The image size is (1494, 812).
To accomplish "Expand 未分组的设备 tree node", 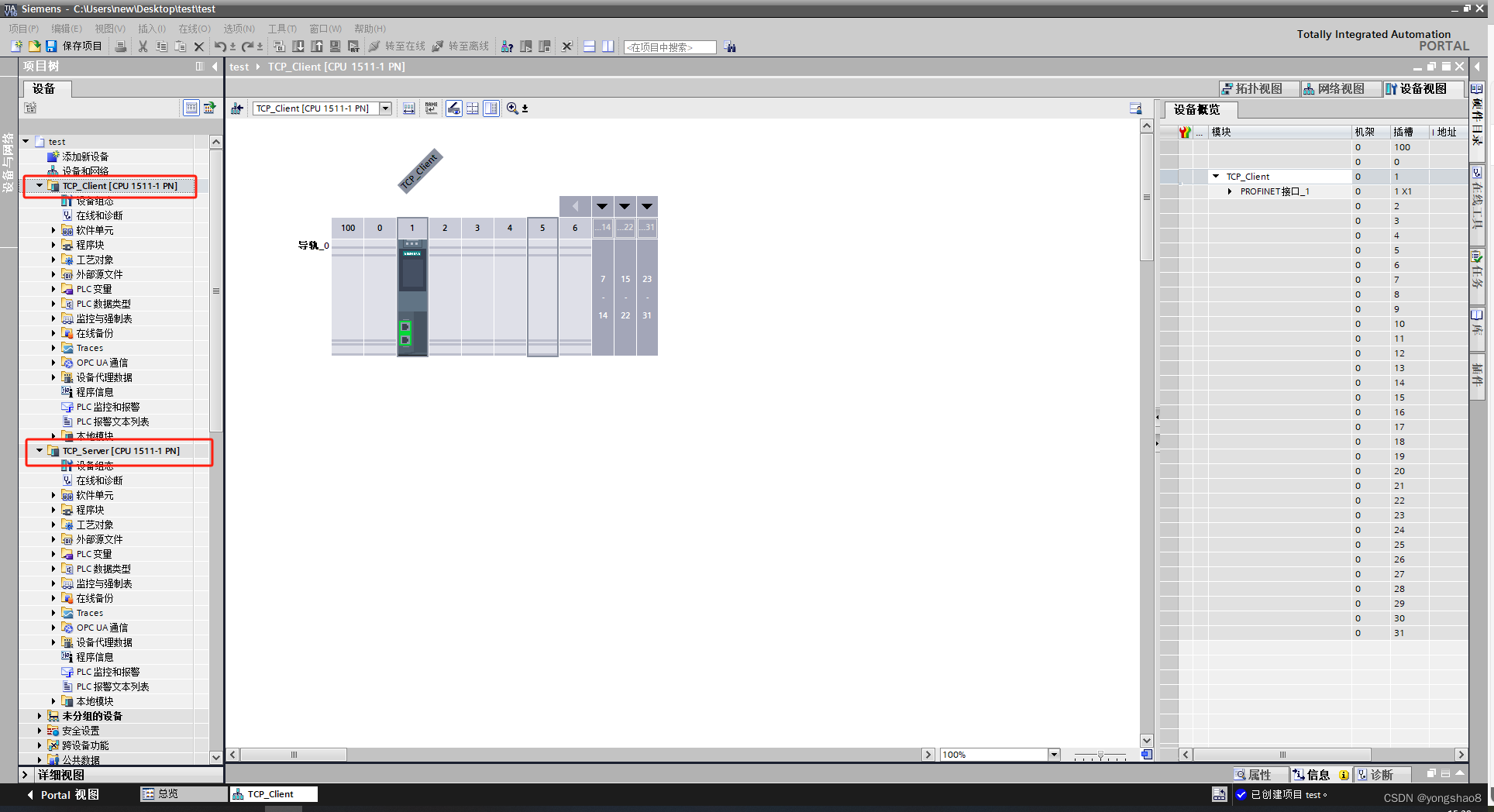I will tap(40, 716).
